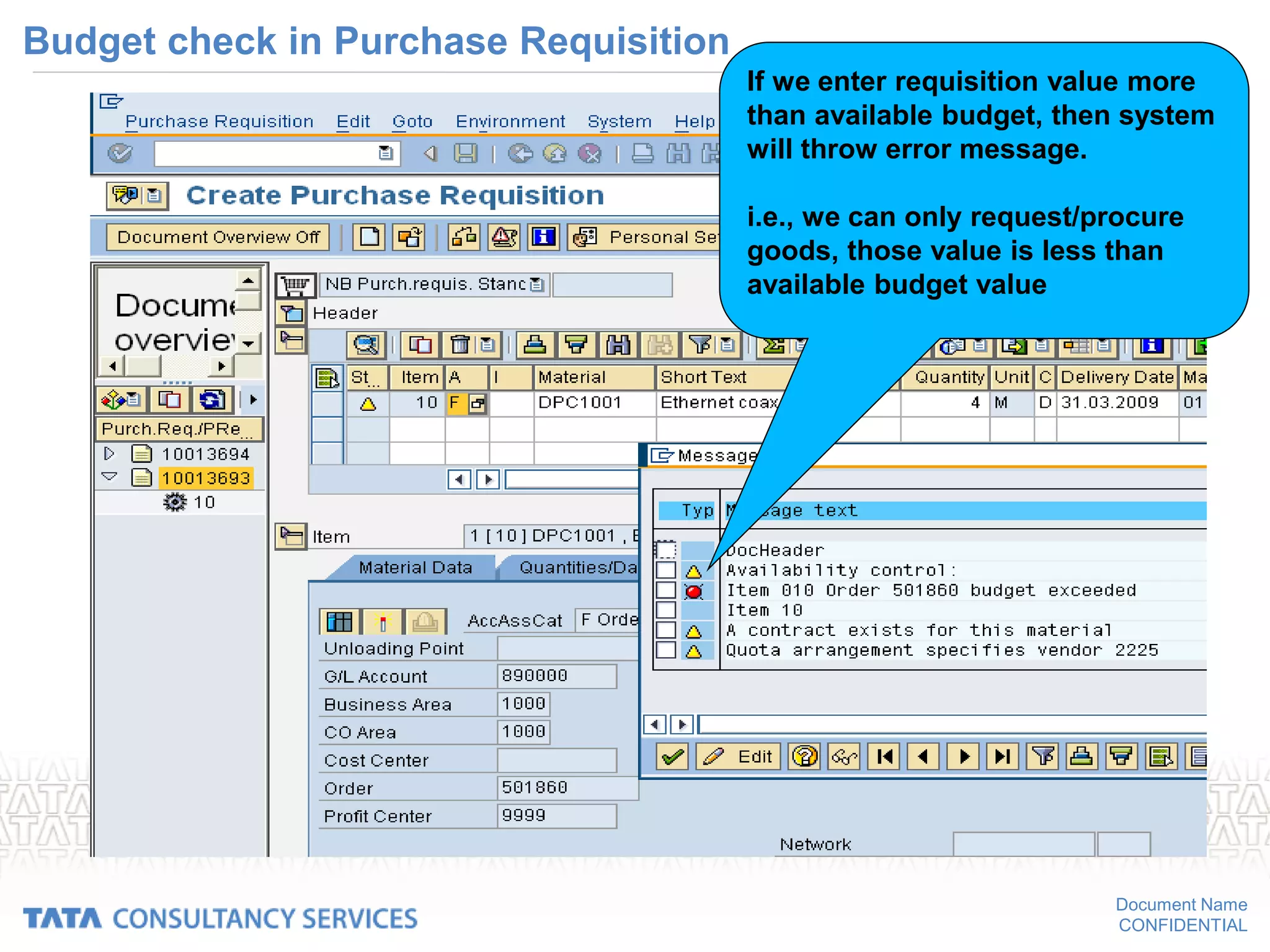Click the sort descending icon in item toolbar
This screenshot has width=1270, height=952.
point(575,345)
